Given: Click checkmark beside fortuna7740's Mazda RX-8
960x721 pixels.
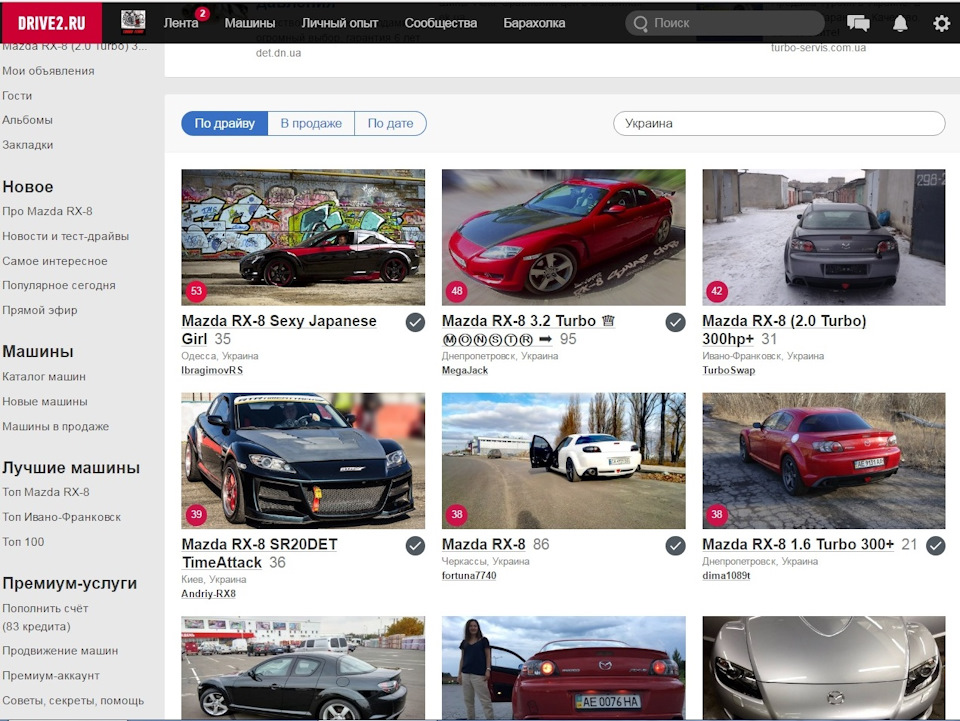Looking at the screenshot, I should point(675,545).
